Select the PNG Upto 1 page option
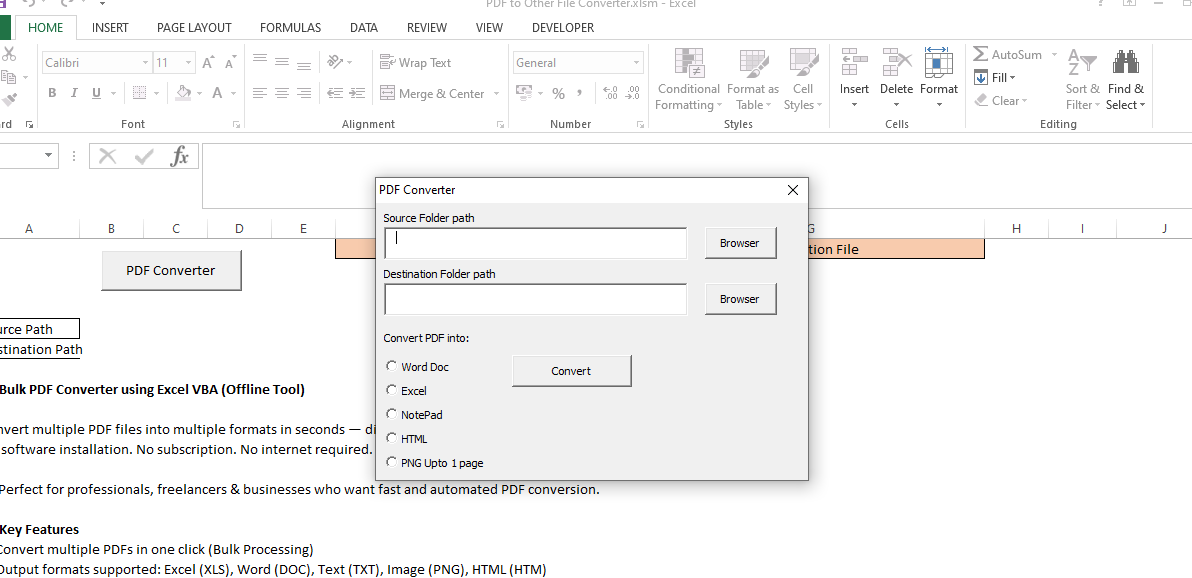1192x578 pixels. coord(392,462)
